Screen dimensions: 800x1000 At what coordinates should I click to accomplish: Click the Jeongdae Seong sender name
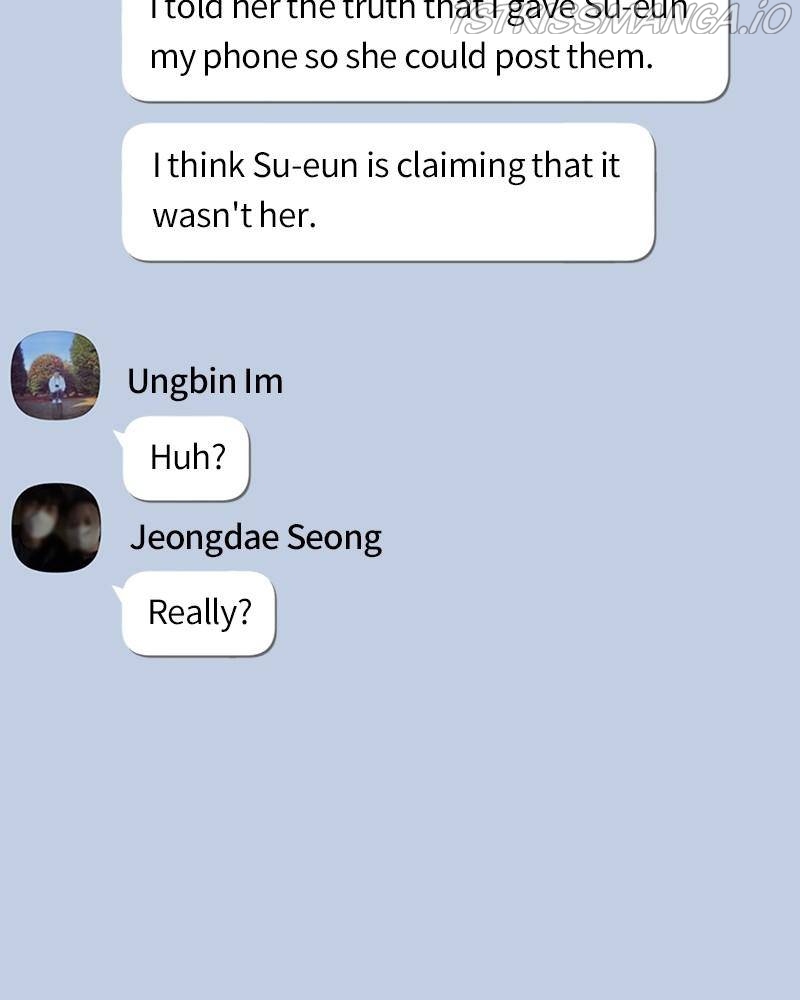coord(256,538)
